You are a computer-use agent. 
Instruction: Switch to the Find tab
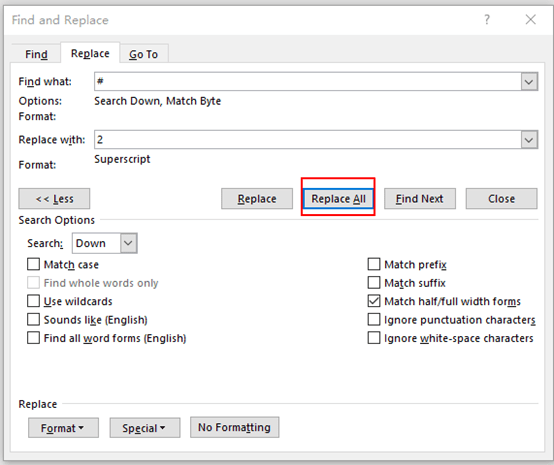[x=36, y=54]
